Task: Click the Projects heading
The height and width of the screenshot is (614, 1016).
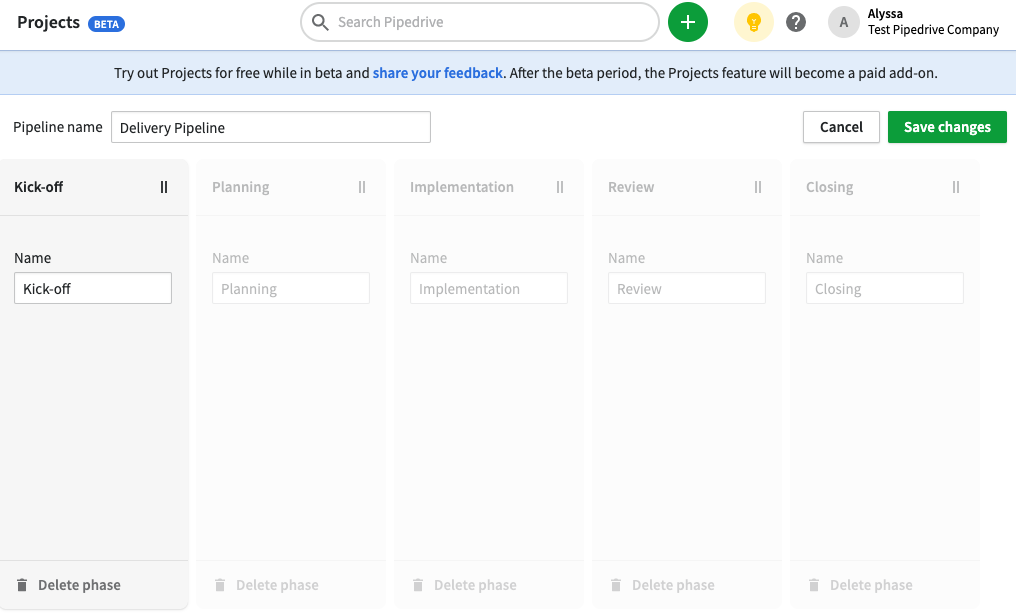Action: click(x=47, y=22)
